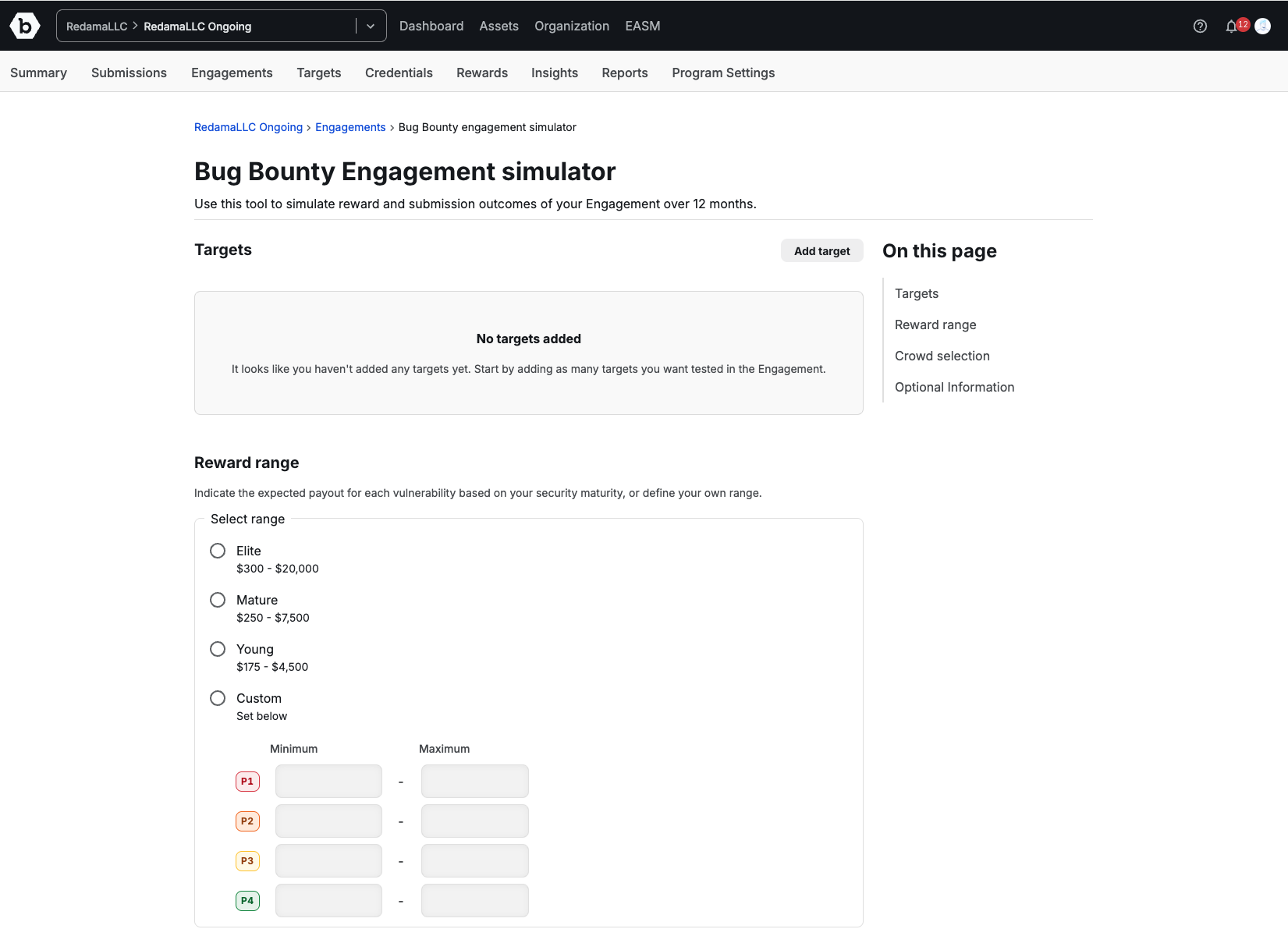1288x929 pixels.
Task: Switch to the Insights tab
Action: point(555,73)
